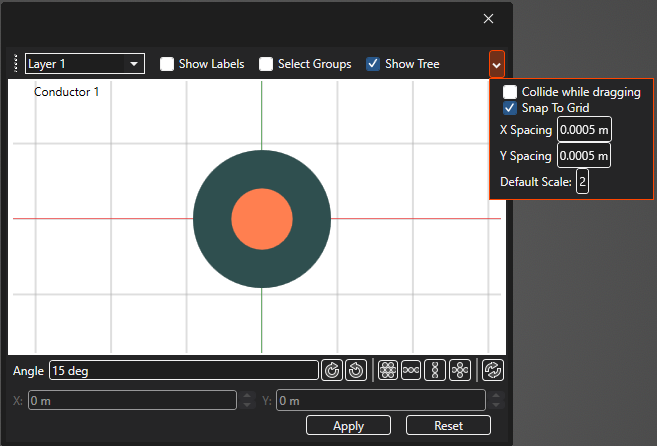The image size is (657, 446).
Task: Disable the Snap To Grid option
Action: click(x=510, y=108)
